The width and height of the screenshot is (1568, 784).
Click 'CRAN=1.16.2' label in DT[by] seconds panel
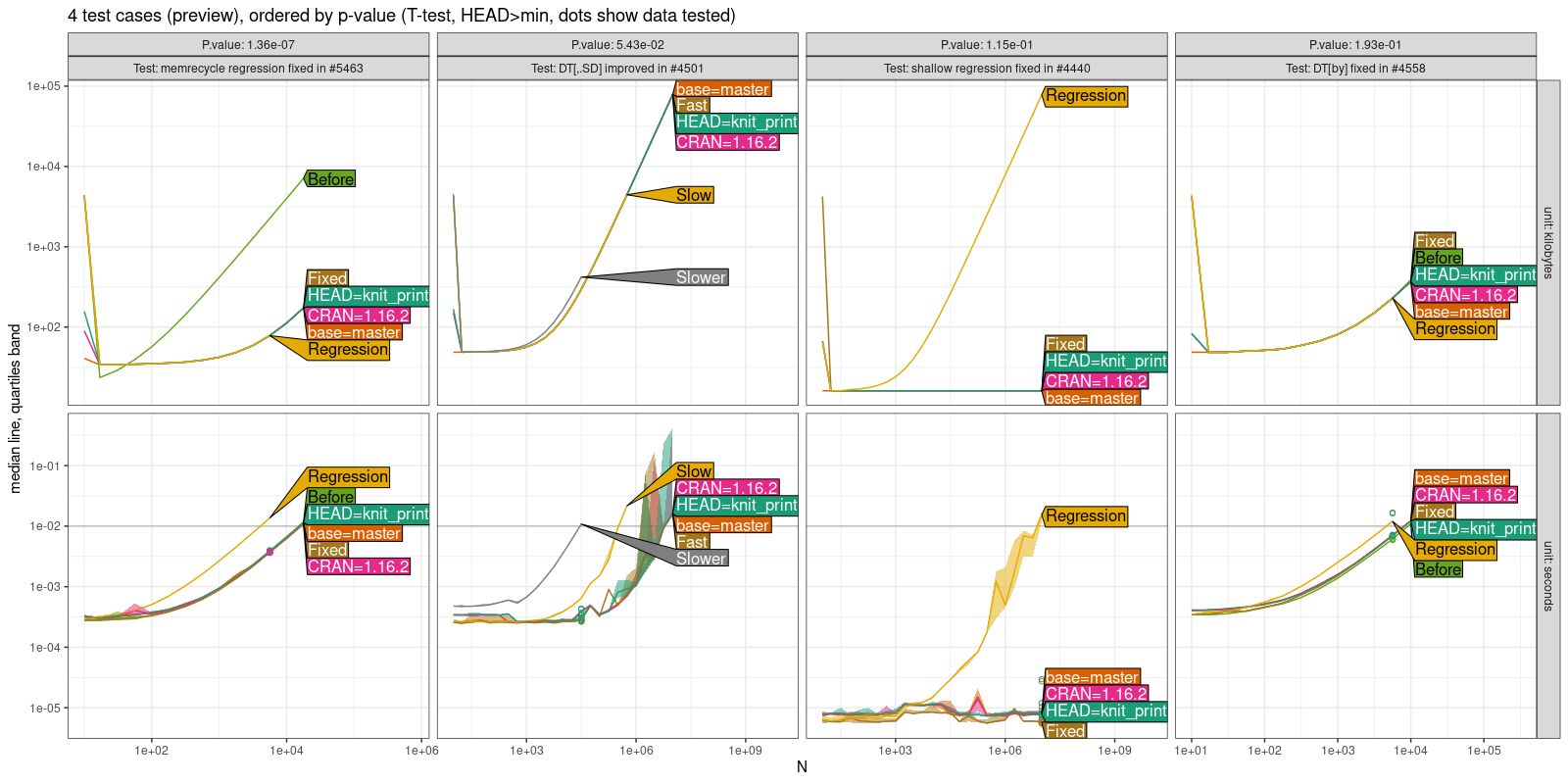(x=1465, y=495)
